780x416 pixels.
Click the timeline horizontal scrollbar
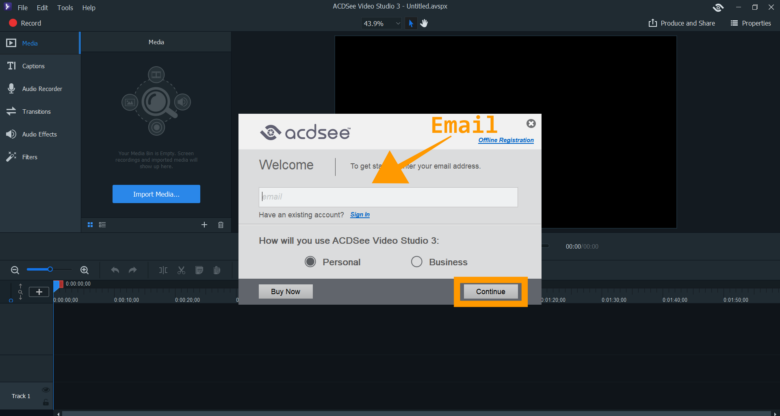click(x=418, y=414)
